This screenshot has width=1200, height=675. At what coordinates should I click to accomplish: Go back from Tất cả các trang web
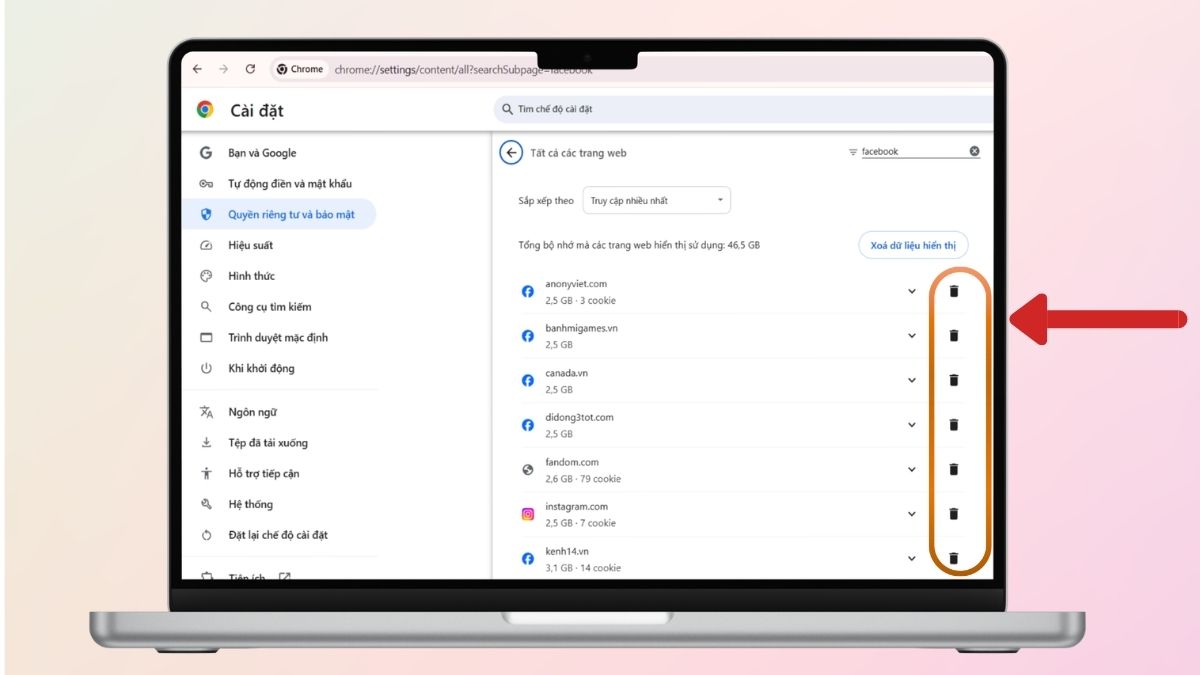pos(512,153)
